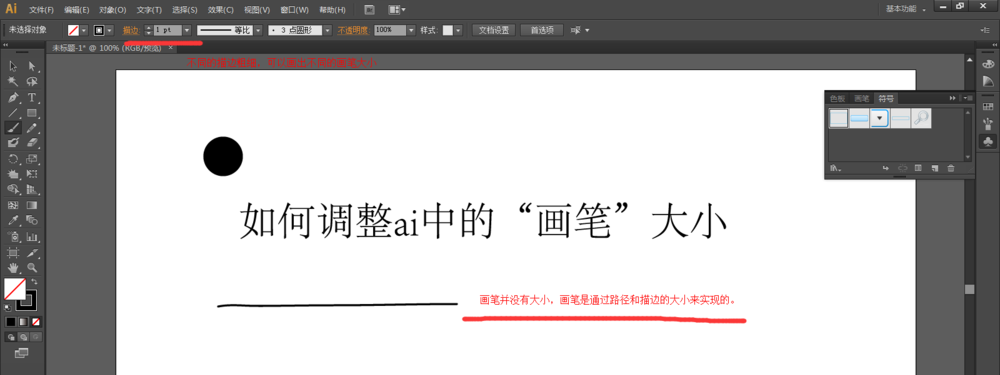Select the Line Segment tool

pos(13,113)
